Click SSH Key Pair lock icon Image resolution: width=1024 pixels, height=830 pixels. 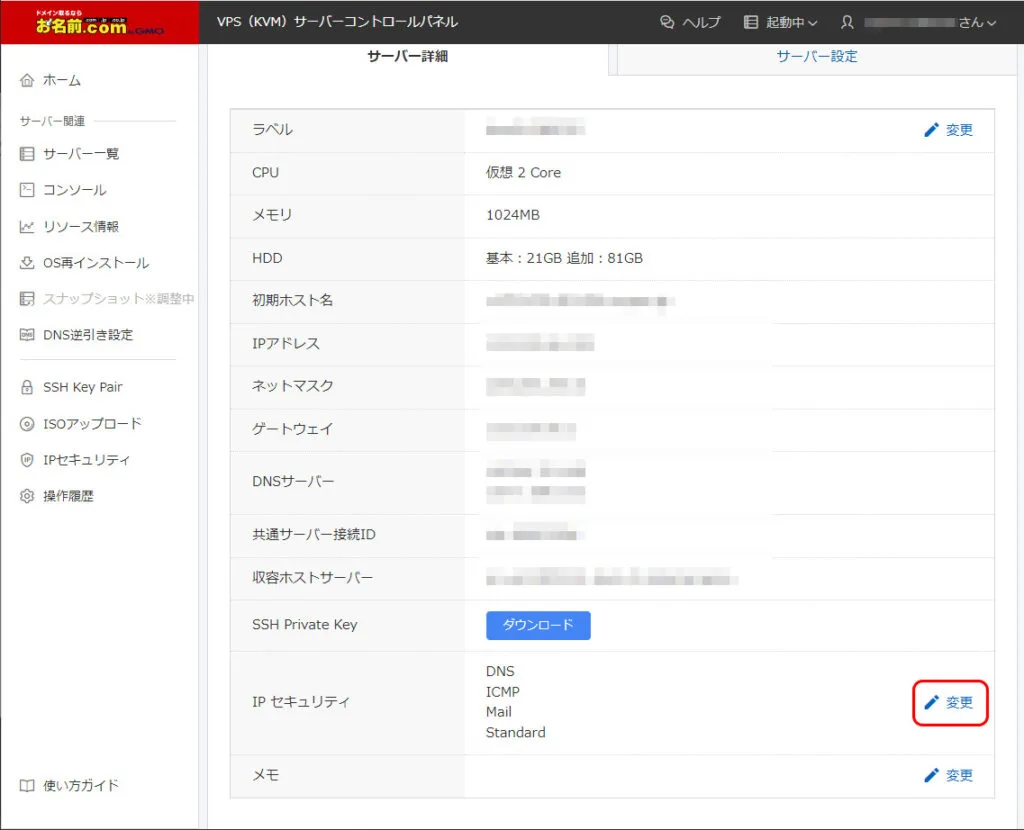(27, 387)
